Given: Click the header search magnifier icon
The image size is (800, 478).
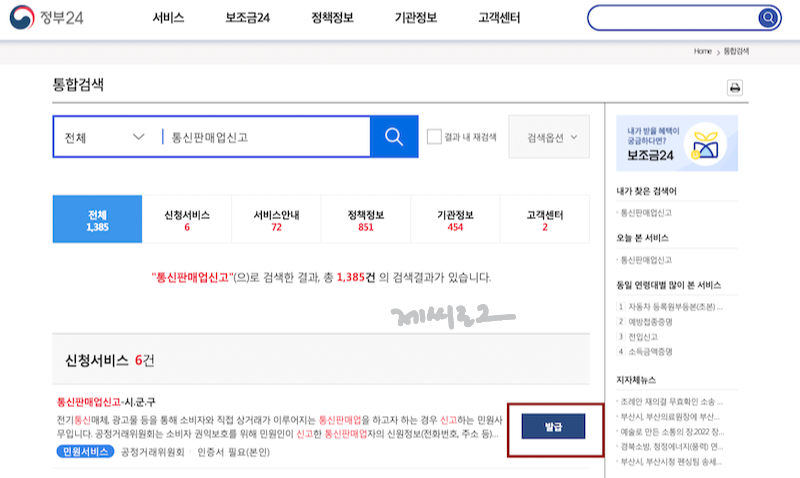Looking at the screenshot, I should (767, 18).
